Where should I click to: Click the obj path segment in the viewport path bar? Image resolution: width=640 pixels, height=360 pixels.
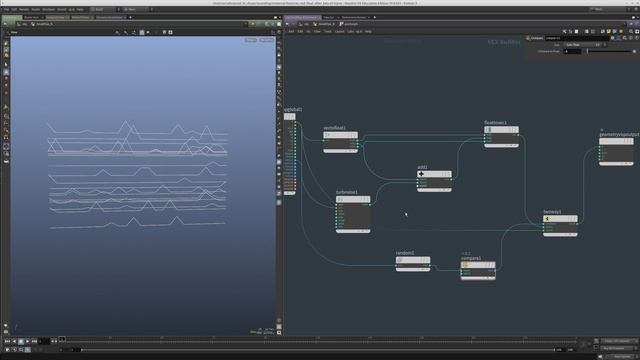point(23,24)
